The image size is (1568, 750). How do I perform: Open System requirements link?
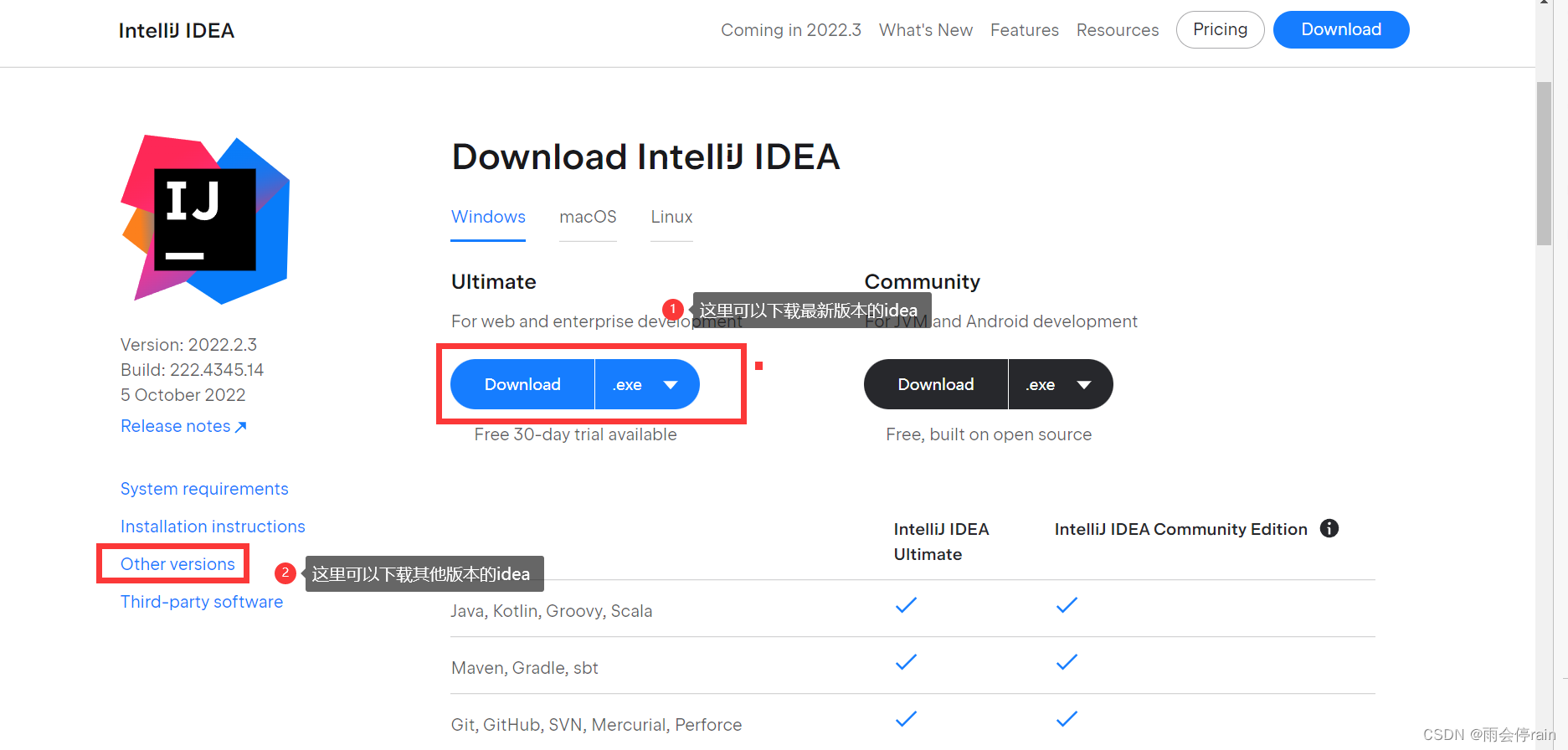204,489
